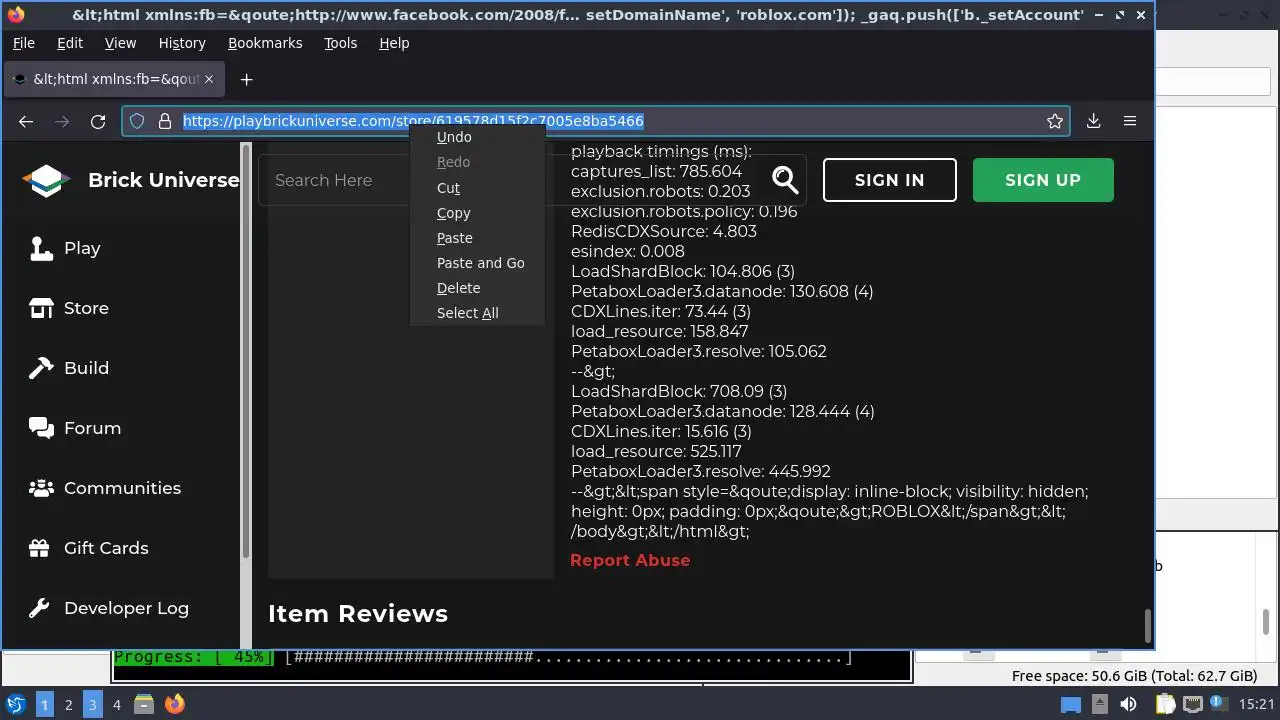
Task: Click the Report Abuse link
Action: click(630, 560)
